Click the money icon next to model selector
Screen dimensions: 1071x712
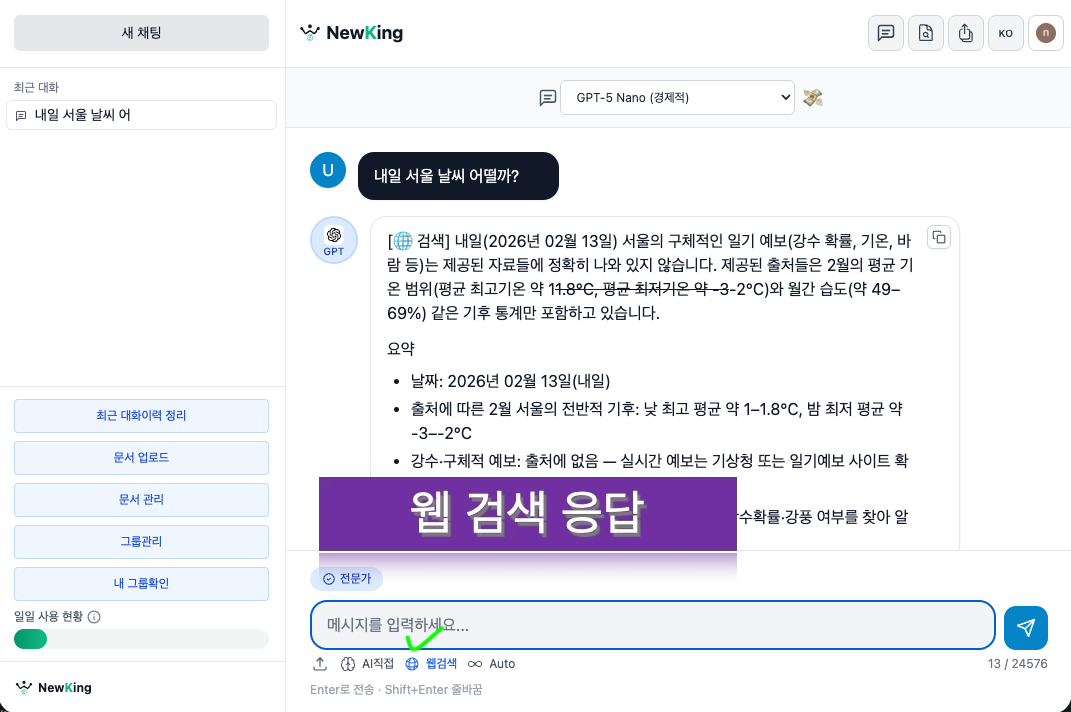812,97
